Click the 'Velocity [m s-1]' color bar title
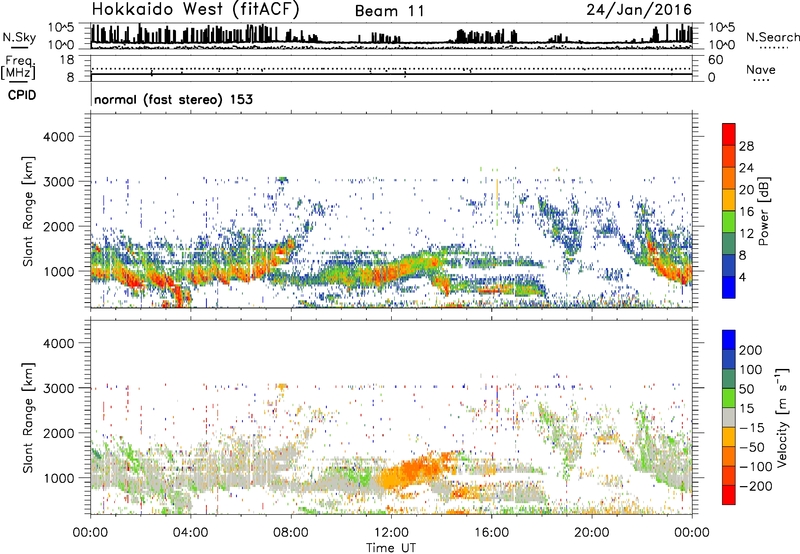Image resolution: width=800 pixels, height=554 pixels. coord(782,417)
